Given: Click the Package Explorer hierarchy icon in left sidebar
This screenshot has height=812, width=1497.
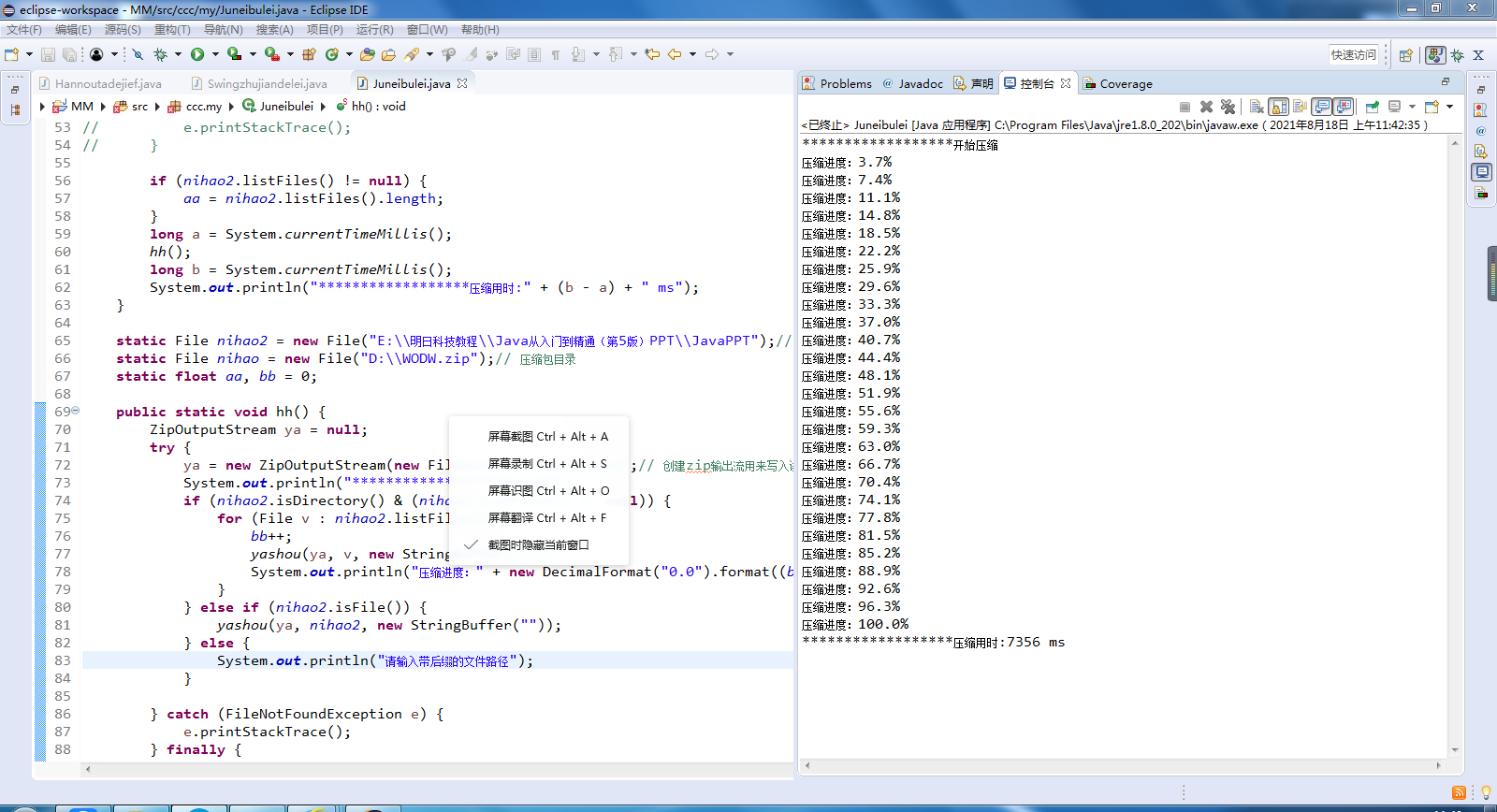Looking at the screenshot, I should click(x=15, y=109).
